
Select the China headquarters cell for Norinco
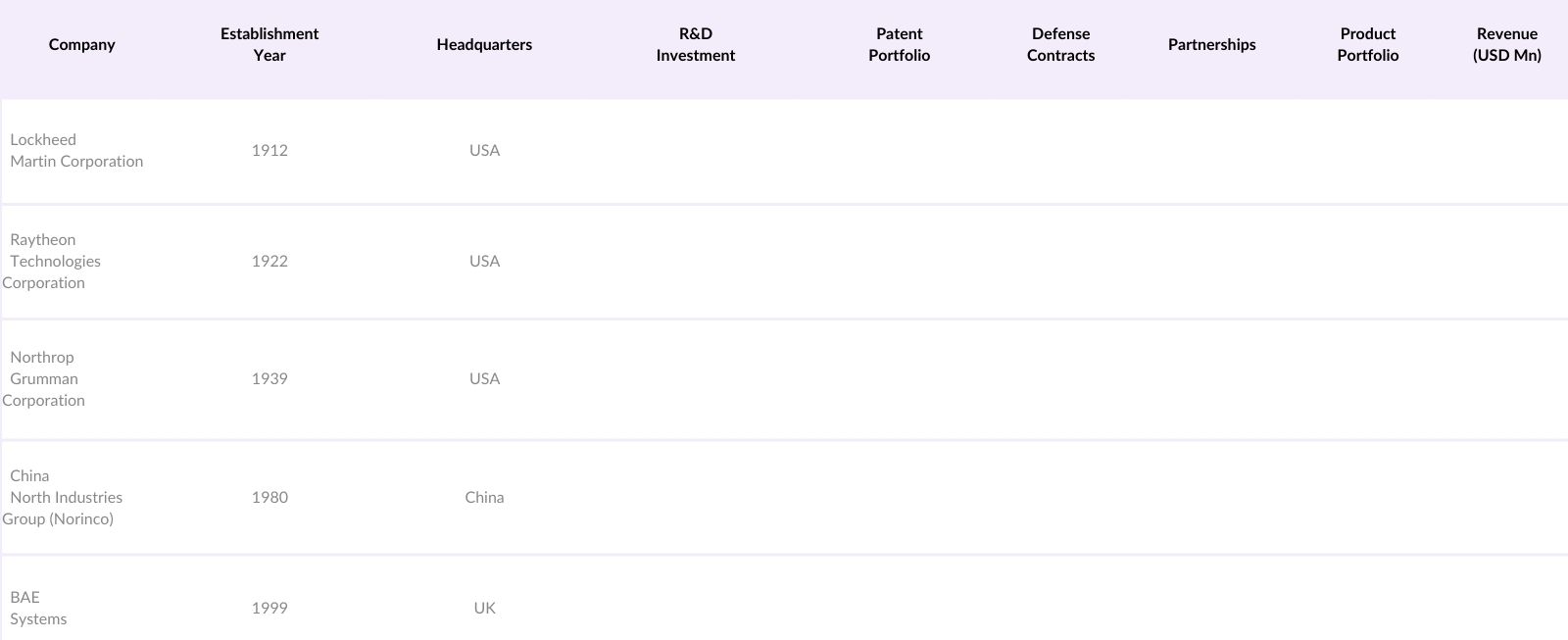pyautogui.click(x=484, y=498)
